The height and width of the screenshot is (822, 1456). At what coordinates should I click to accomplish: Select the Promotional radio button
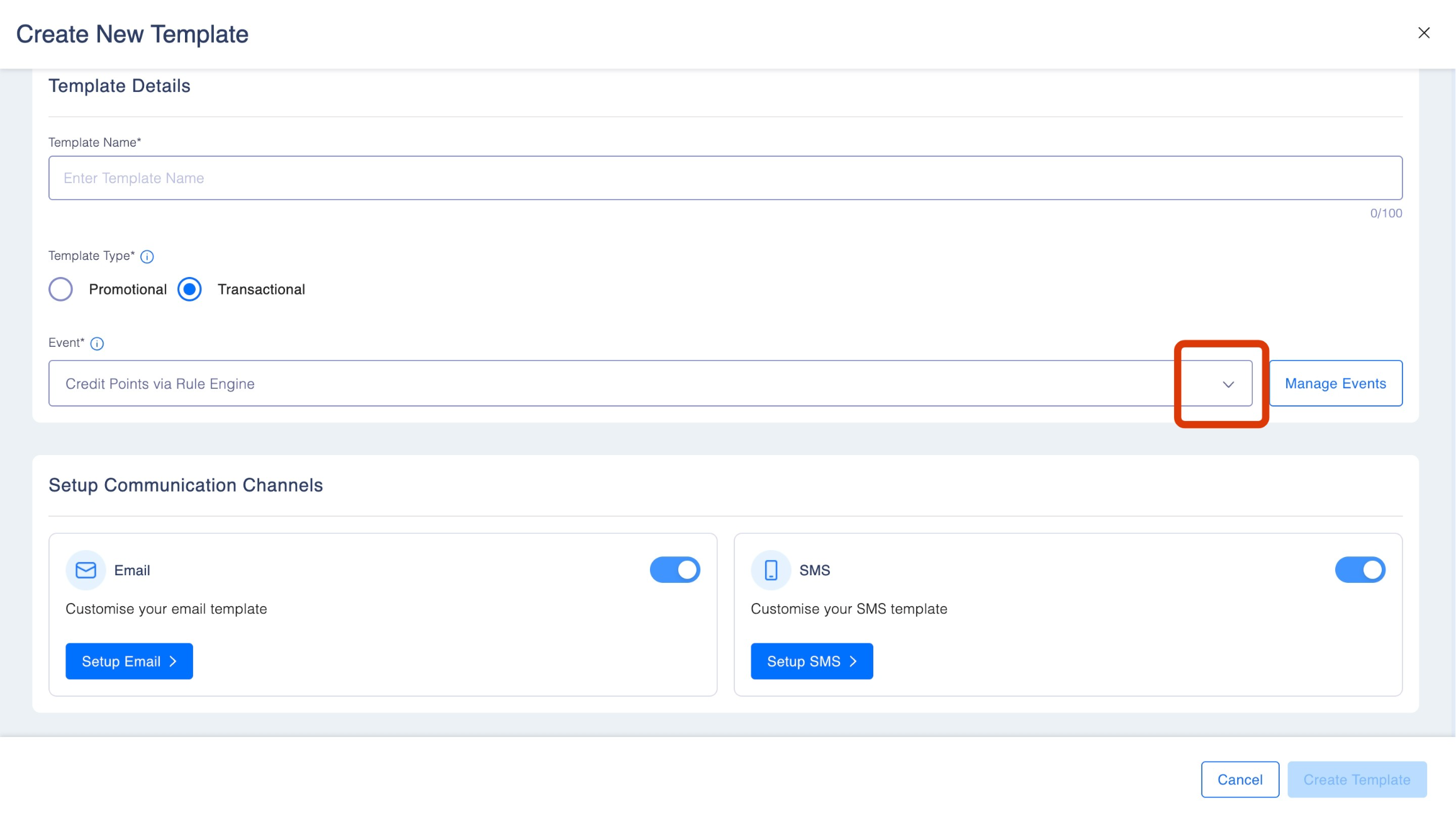[61, 290]
